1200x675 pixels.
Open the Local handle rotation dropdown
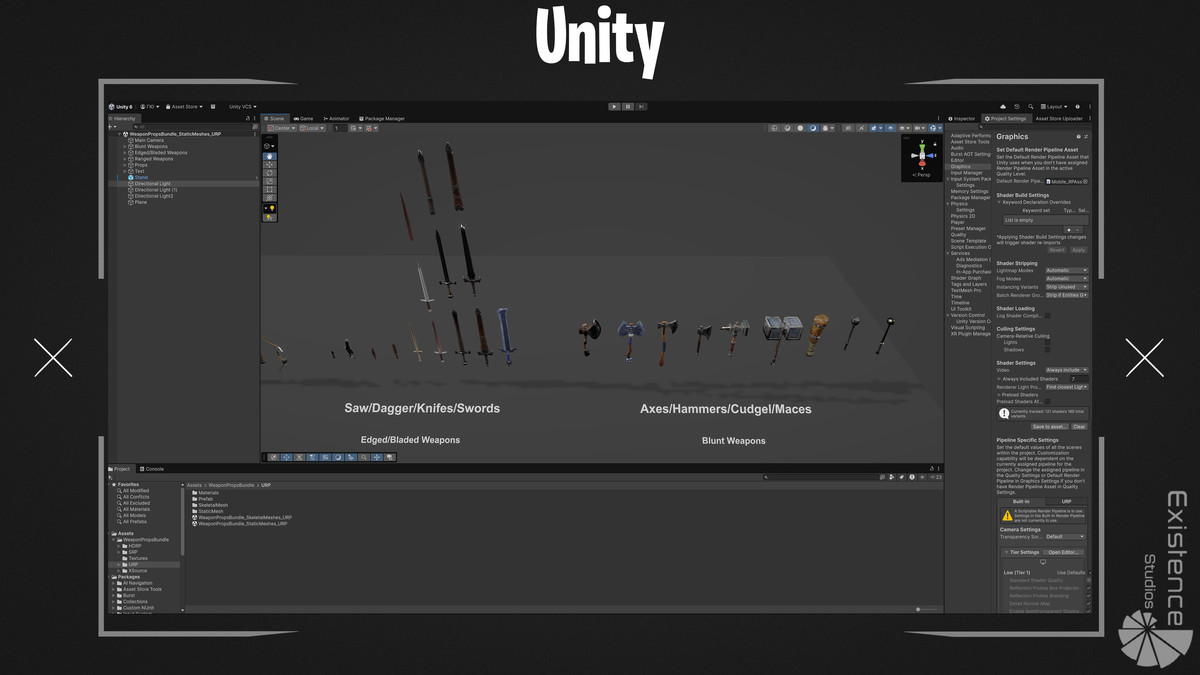[x=312, y=128]
